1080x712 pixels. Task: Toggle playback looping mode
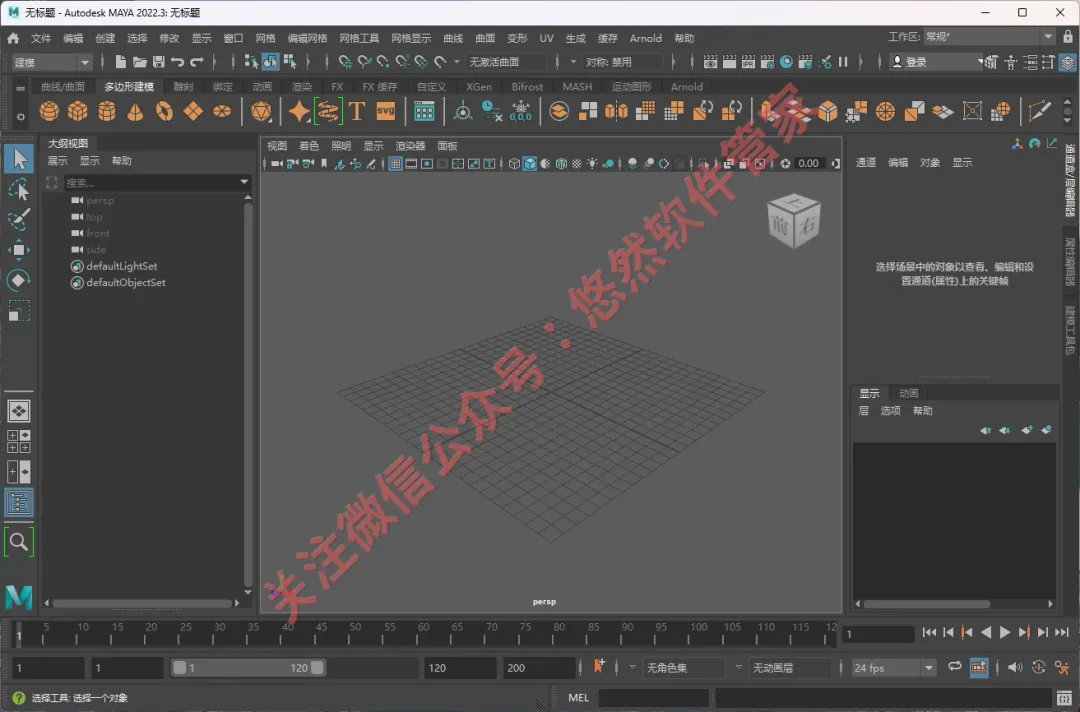tap(955, 667)
